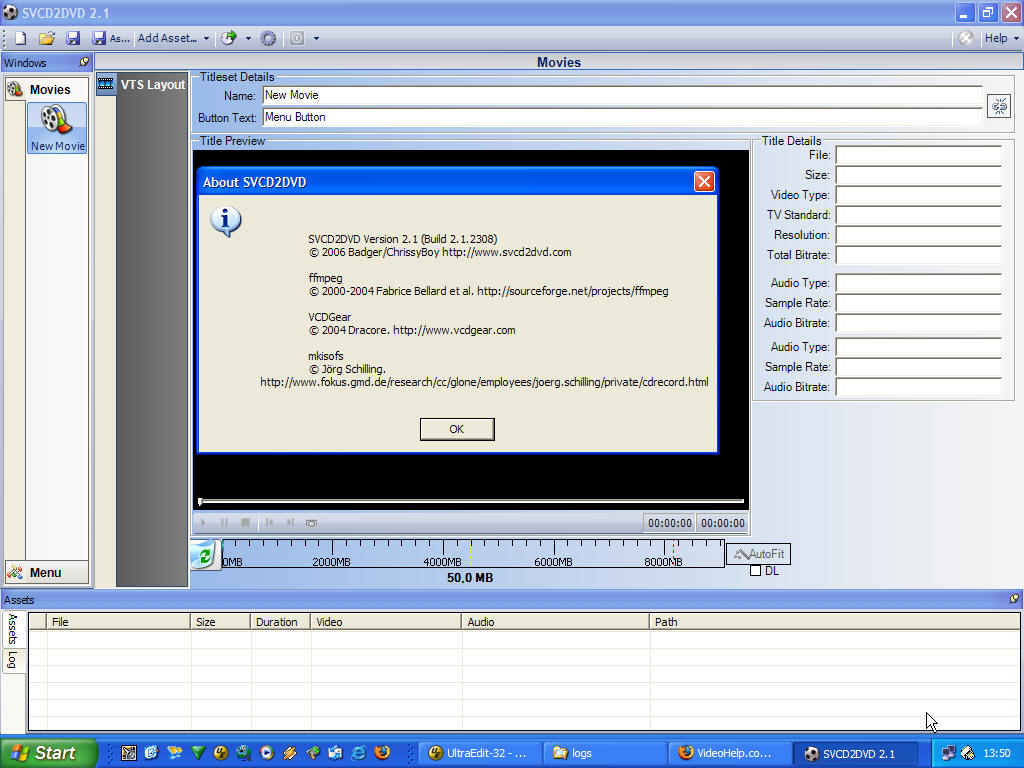Switch to the Assets vertical tab
The image size is (1024, 768).
(x=12, y=629)
